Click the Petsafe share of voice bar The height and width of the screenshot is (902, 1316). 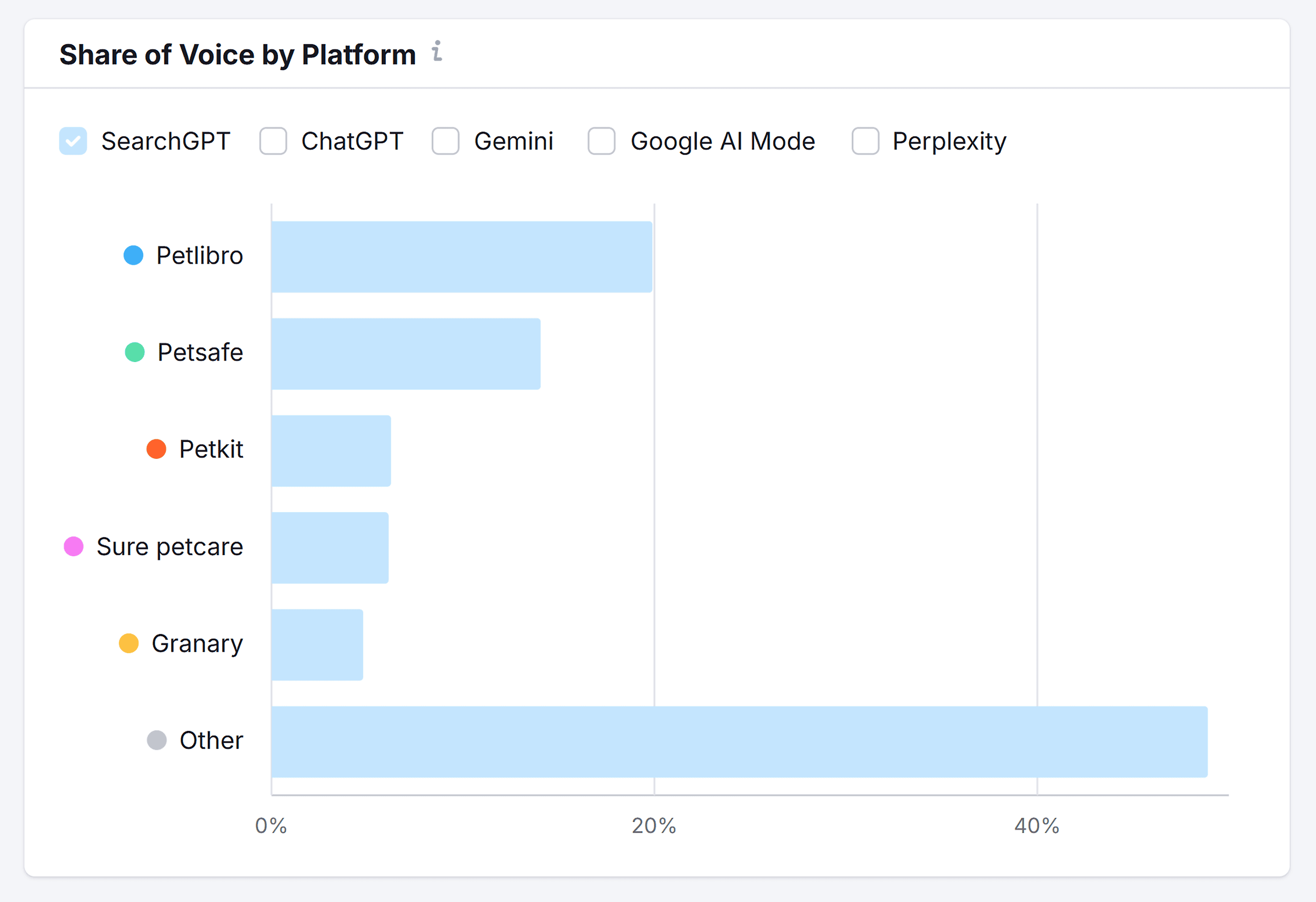point(405,352)
